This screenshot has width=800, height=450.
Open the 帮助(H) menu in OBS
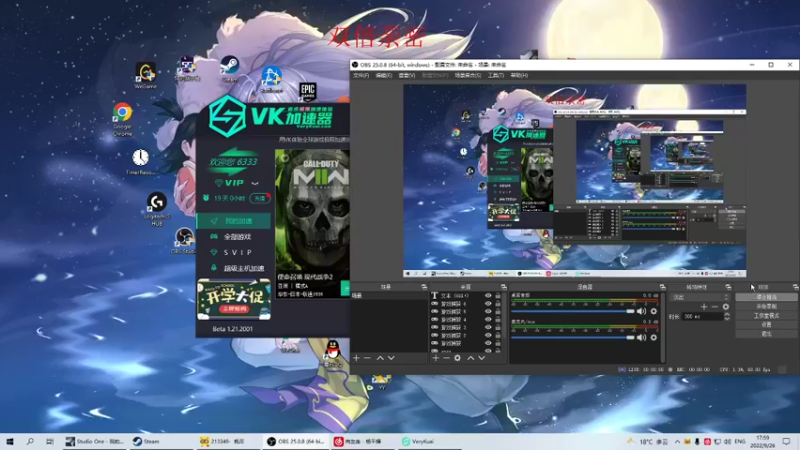coord(519,76)
